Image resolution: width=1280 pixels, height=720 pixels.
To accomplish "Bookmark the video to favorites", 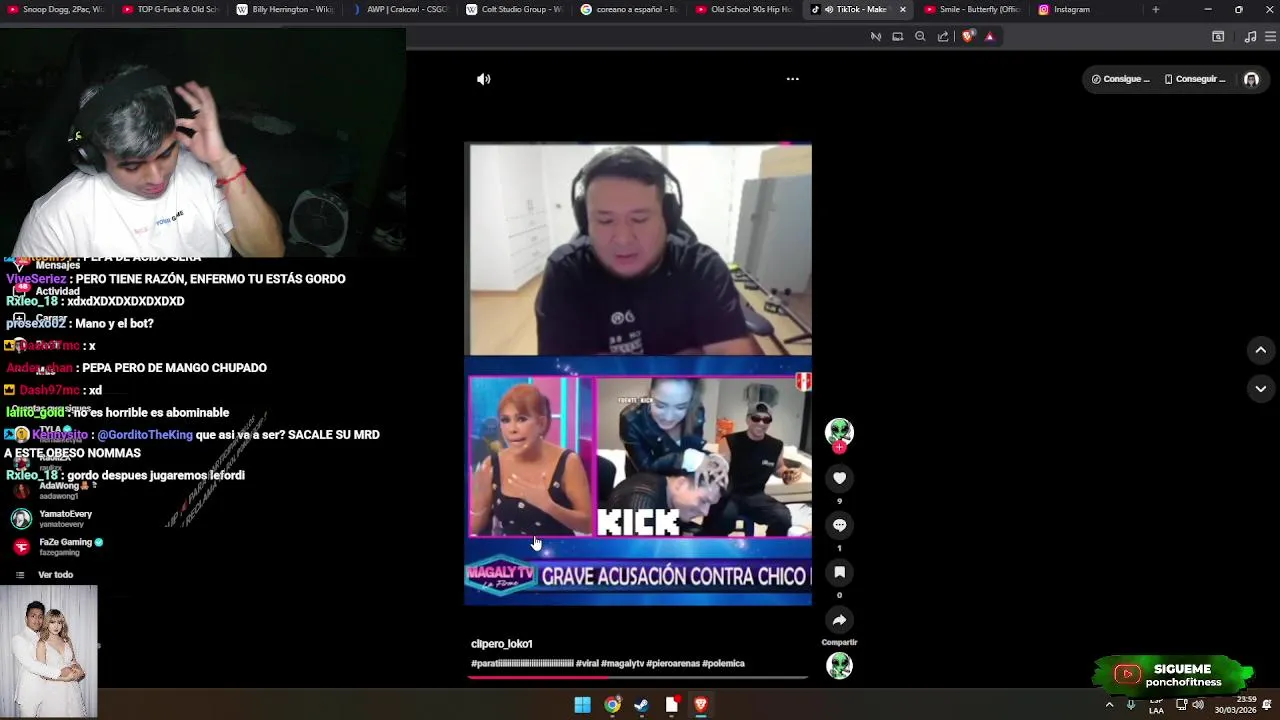I will click(x=839, y=572).
